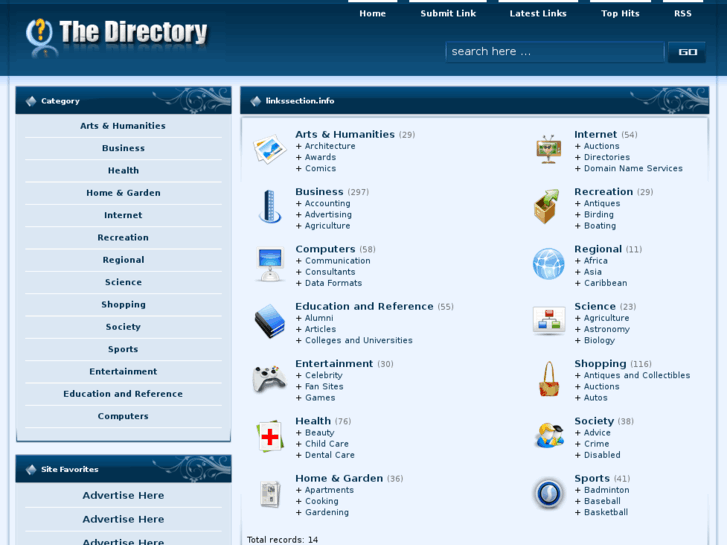
Task: Open the Auctions link under Shopping
Action: (601, 386)
